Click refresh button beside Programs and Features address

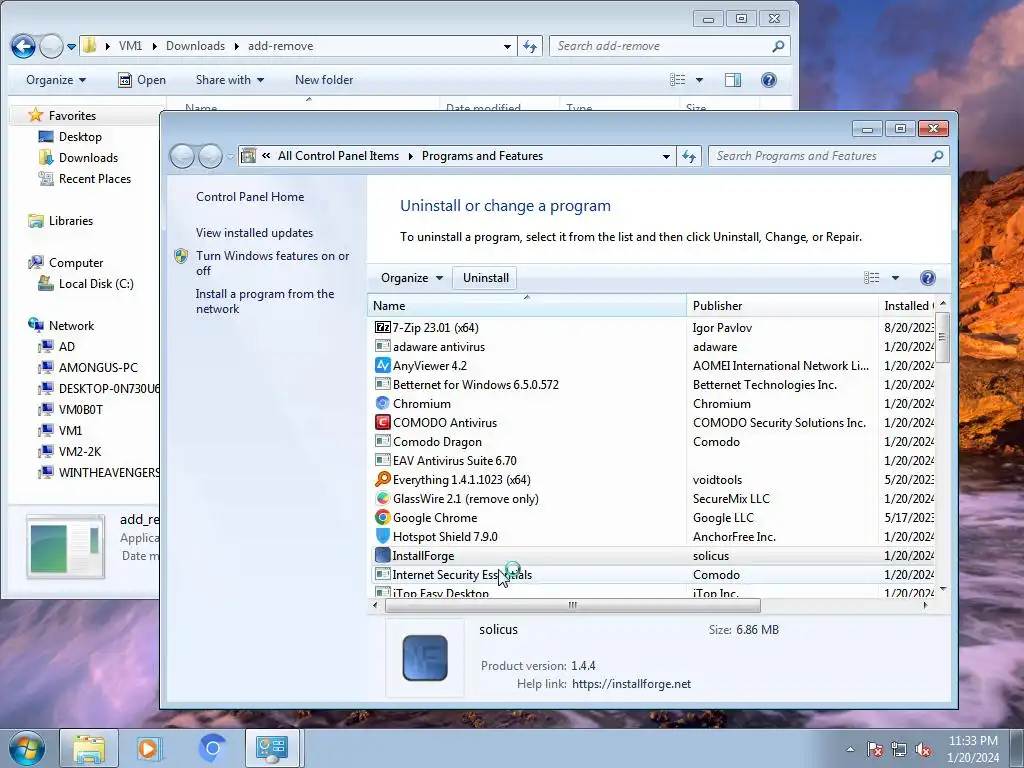689,156
